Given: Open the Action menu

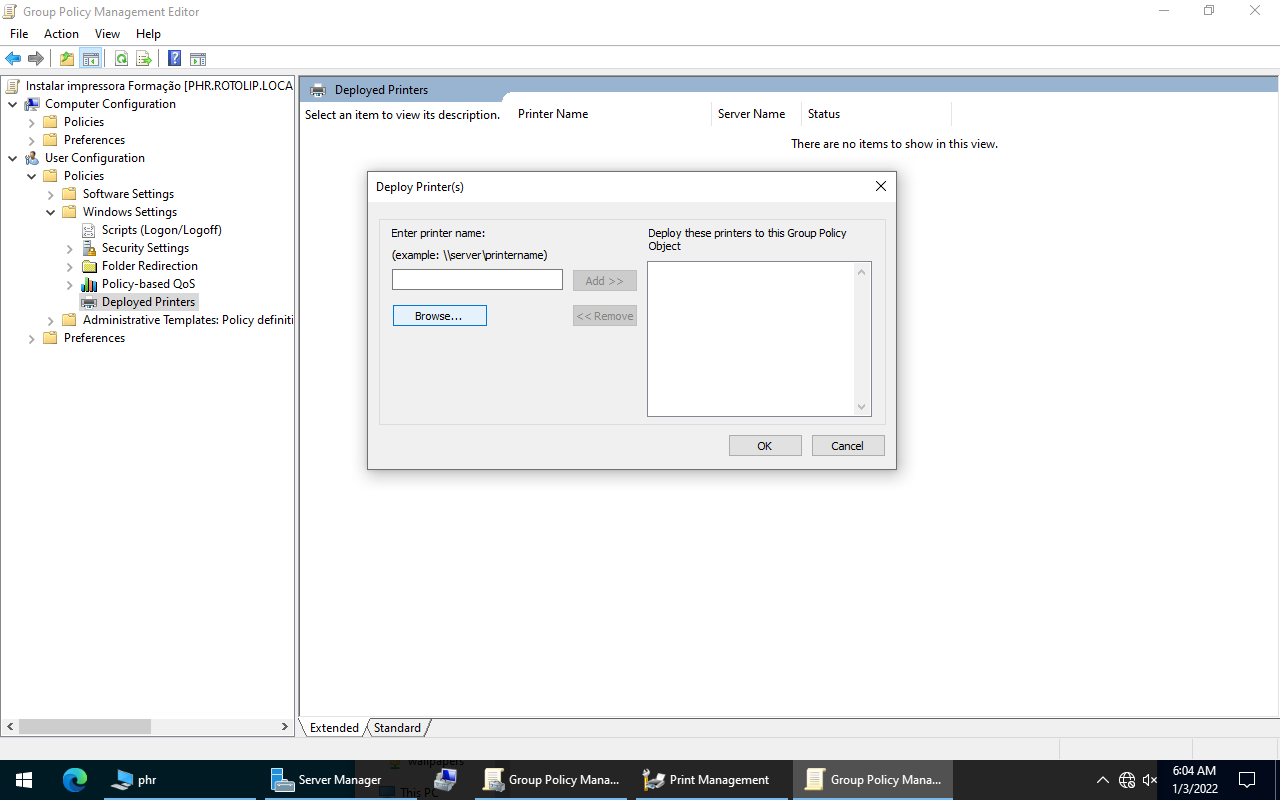Looking at the screenshot, I should pos(61,34).
